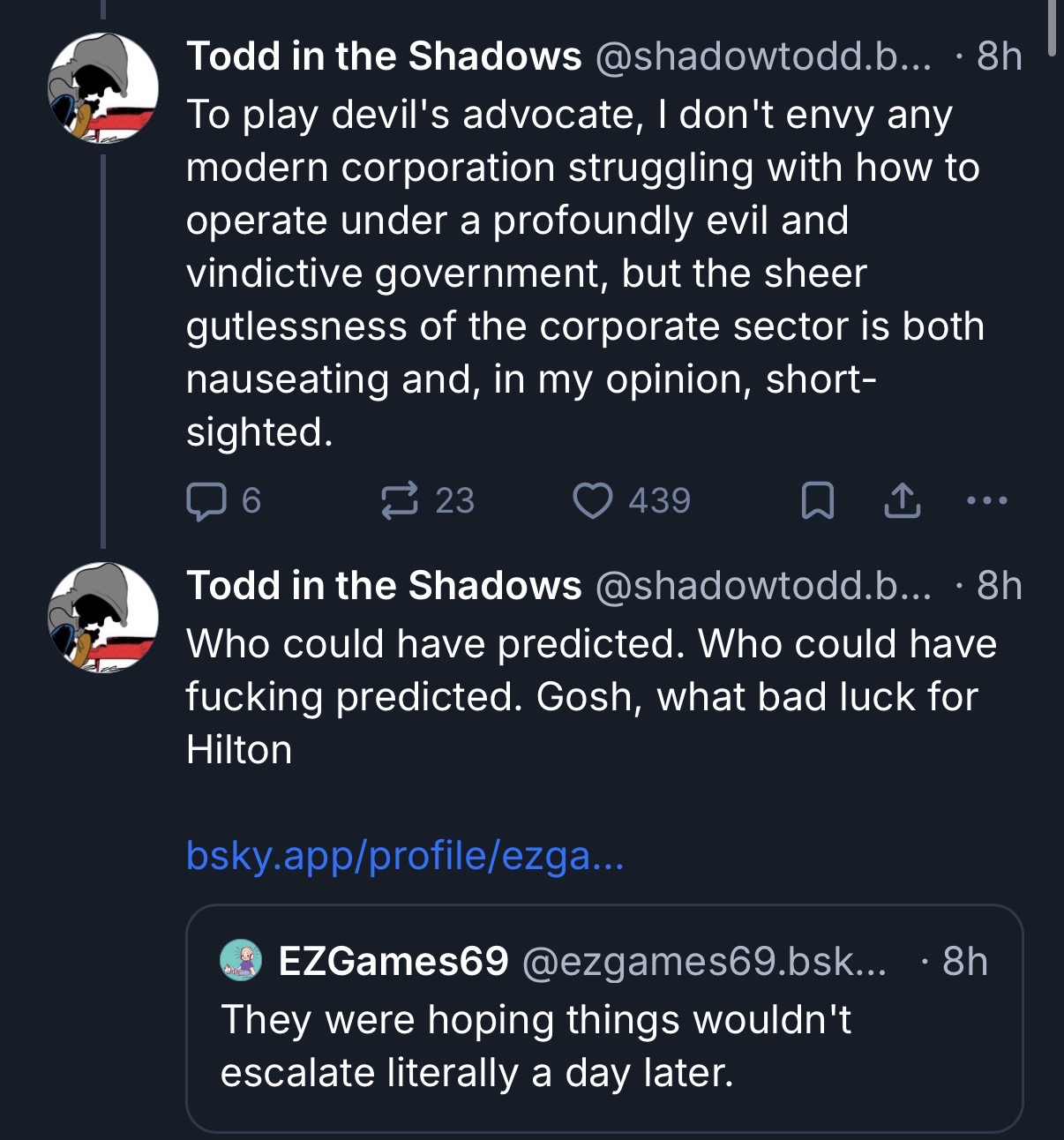Open first Todd in the Shadows avatar

click(103, 88)
